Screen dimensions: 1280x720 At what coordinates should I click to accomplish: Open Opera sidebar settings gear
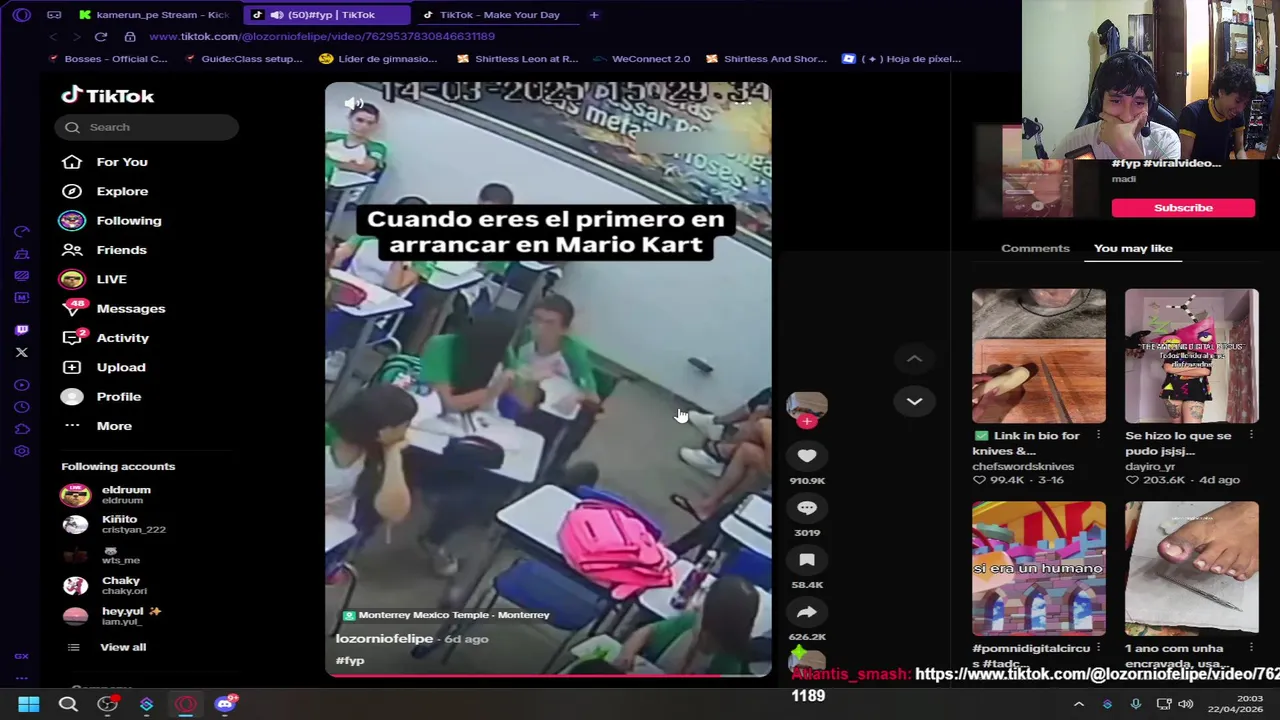click(x=22, y=451)
